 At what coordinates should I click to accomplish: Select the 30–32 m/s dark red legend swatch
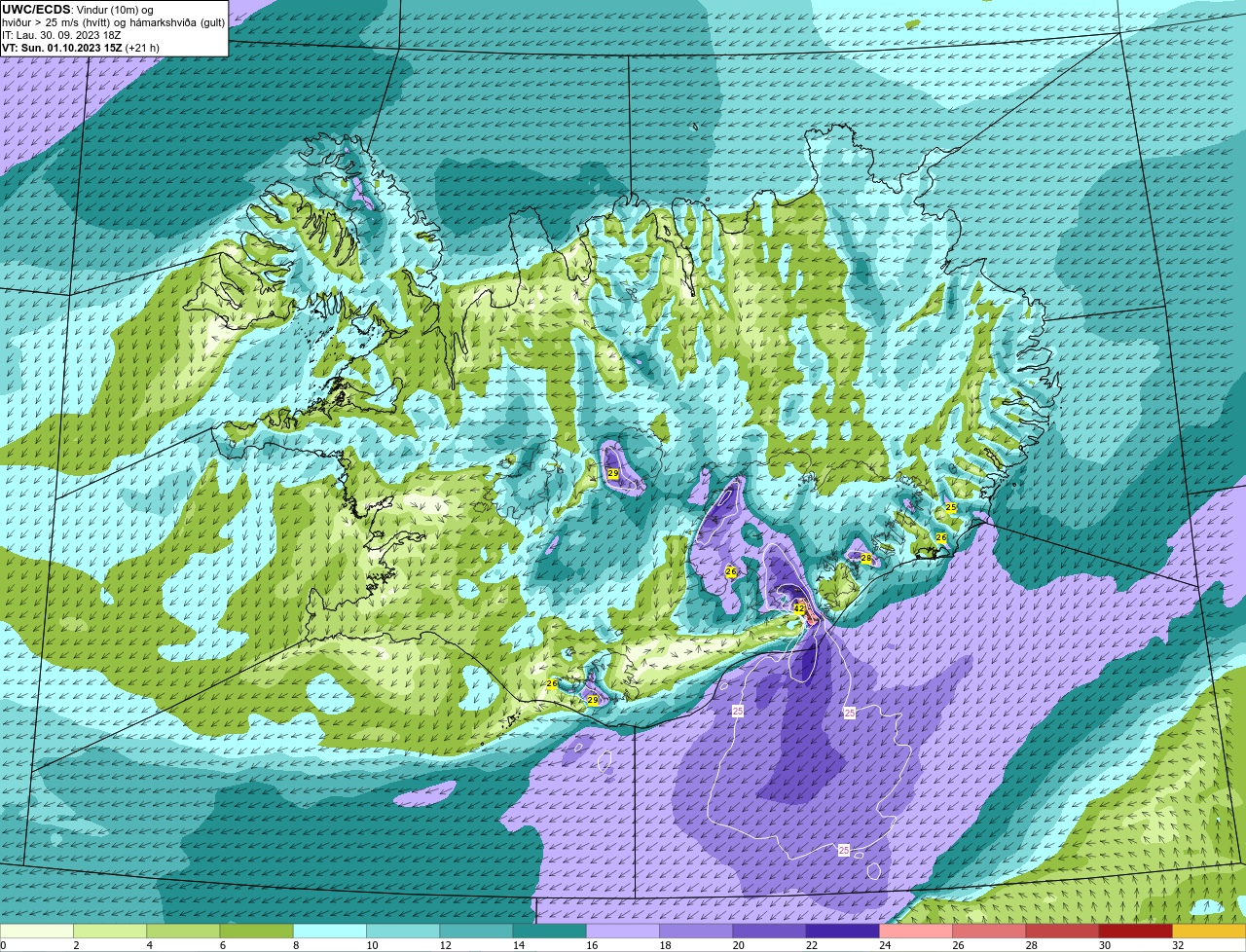pyautogui.click(x=1136, y=931)
